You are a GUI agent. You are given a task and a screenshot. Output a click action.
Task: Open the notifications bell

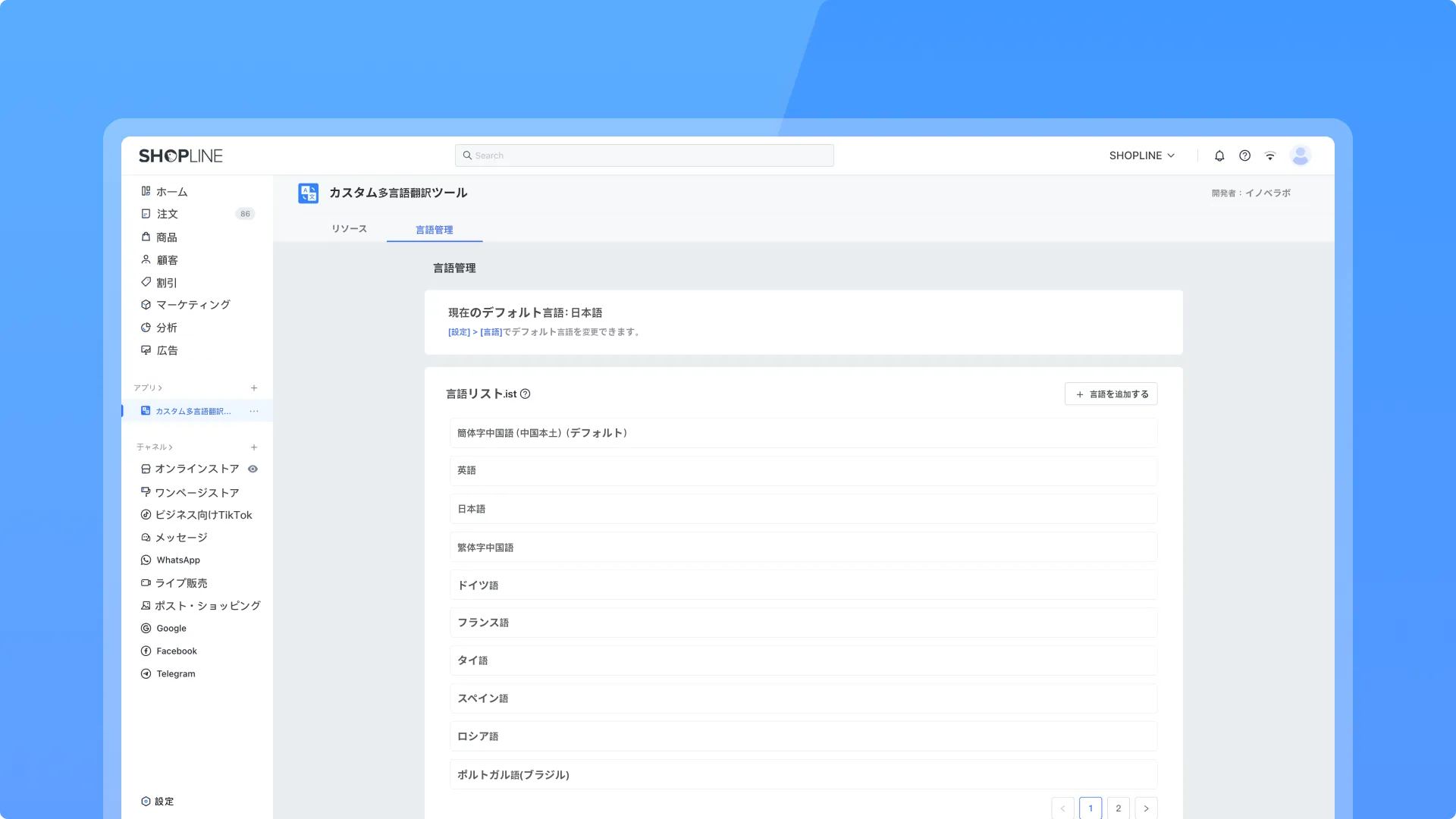point(1219,155)
